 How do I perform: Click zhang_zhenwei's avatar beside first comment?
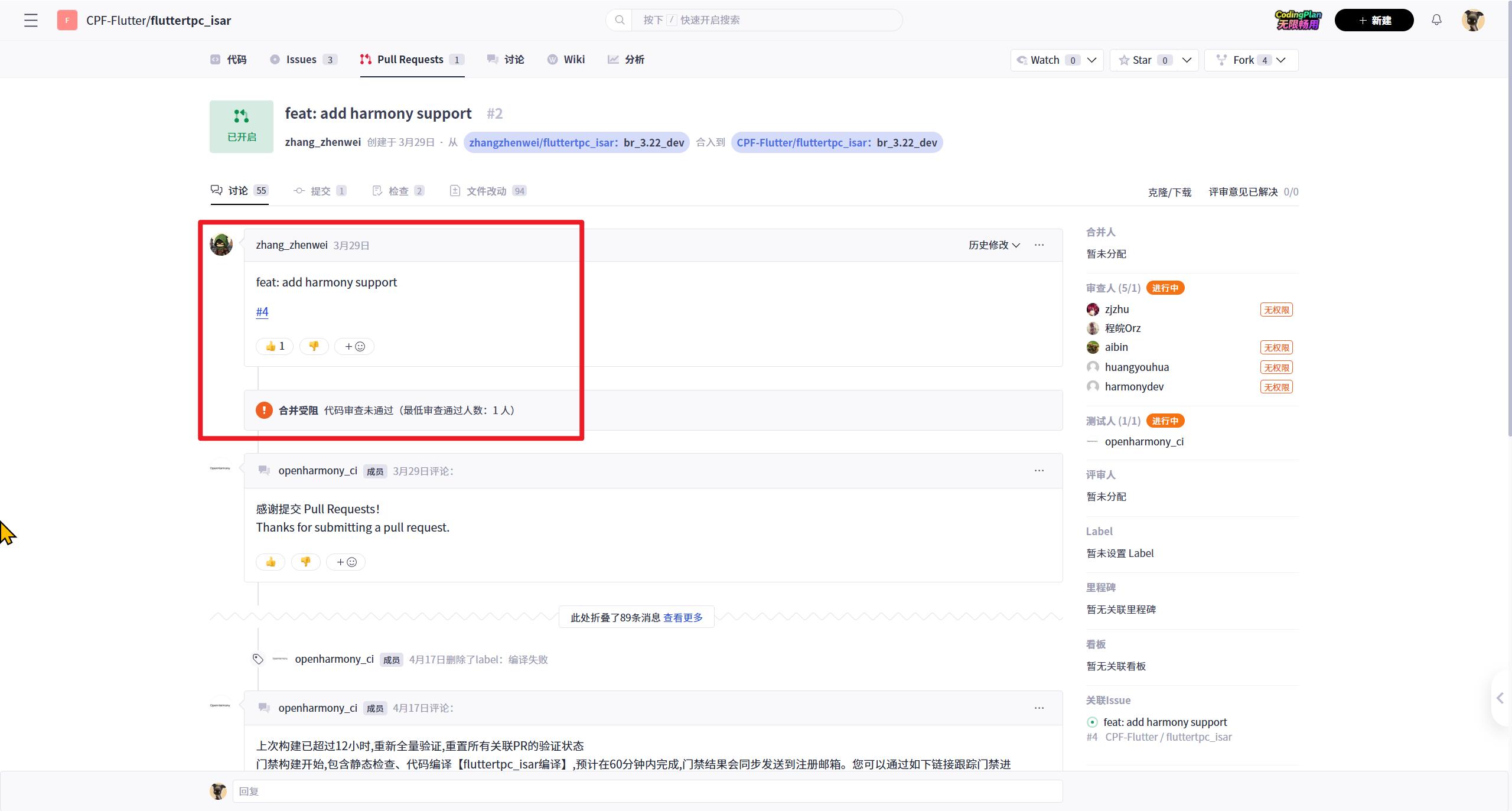tap(221, 245)
